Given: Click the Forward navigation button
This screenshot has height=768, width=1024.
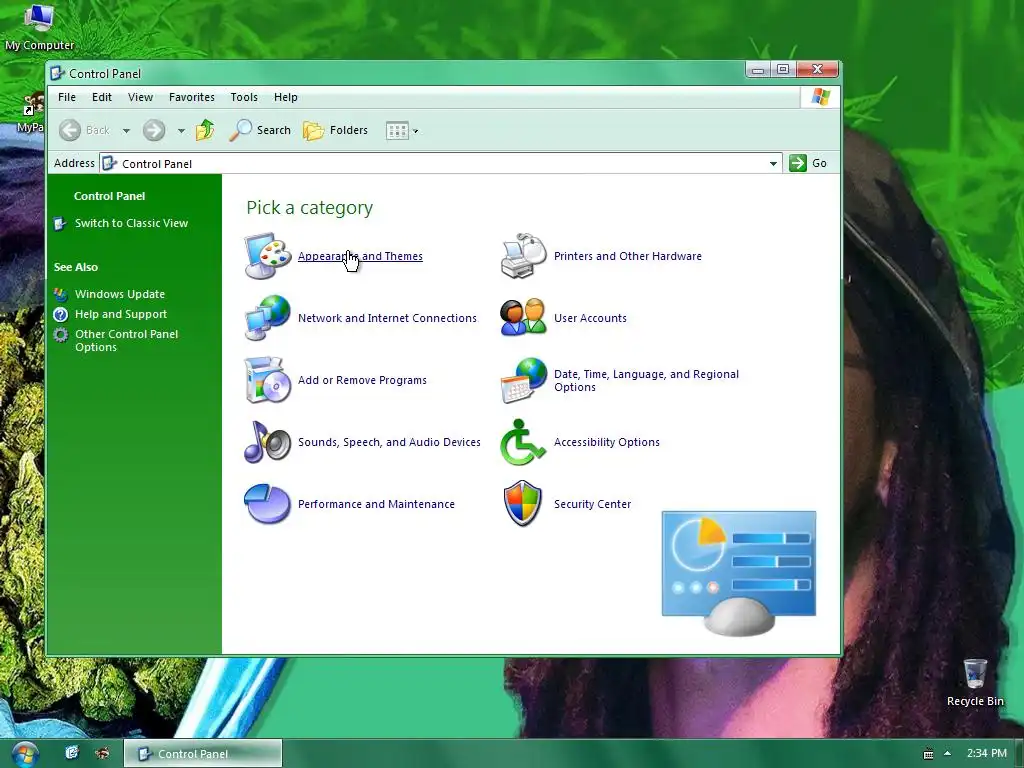Looking at the screenshot, I should tap(154, 130).
